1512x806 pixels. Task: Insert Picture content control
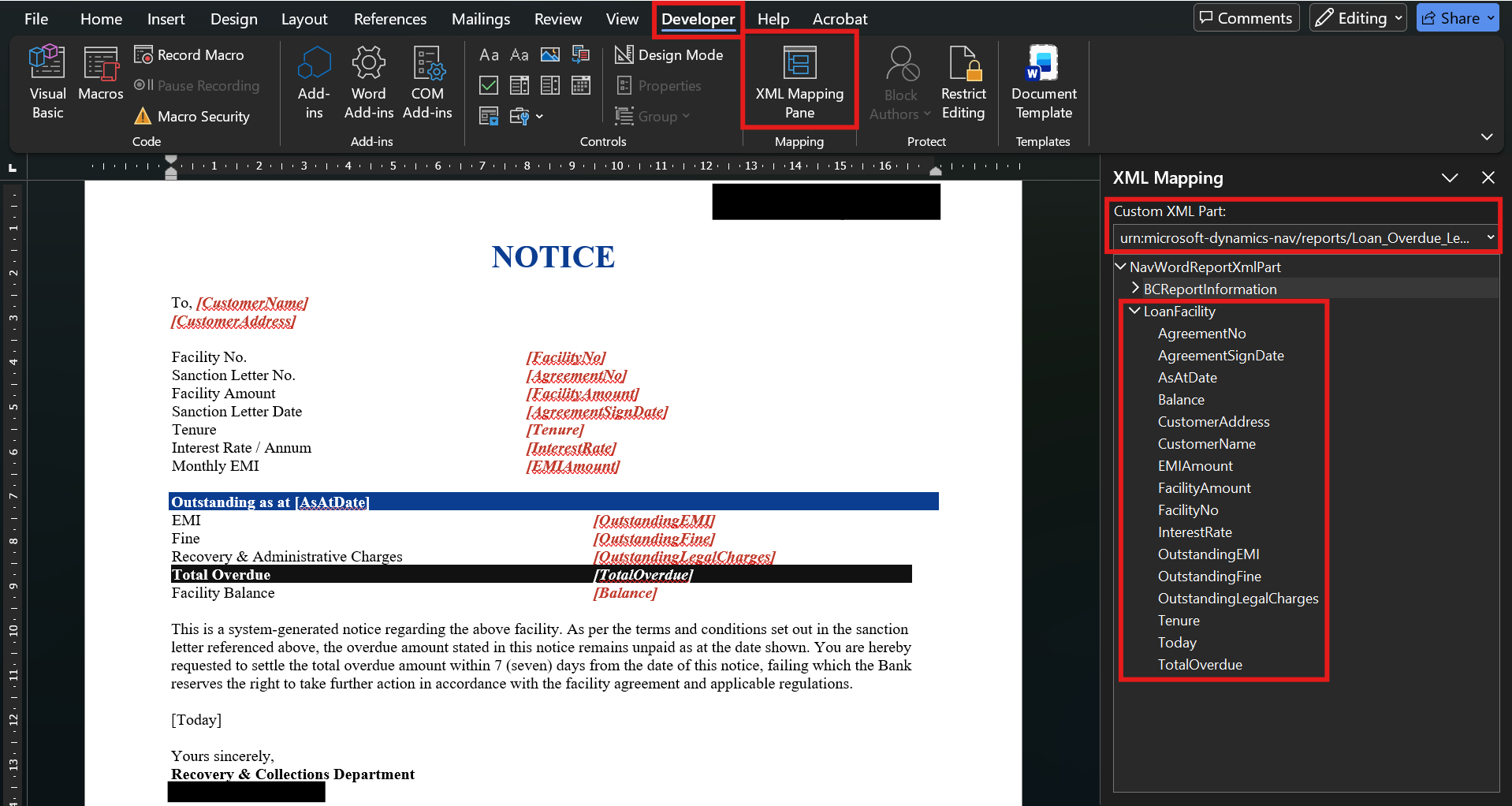550,54
